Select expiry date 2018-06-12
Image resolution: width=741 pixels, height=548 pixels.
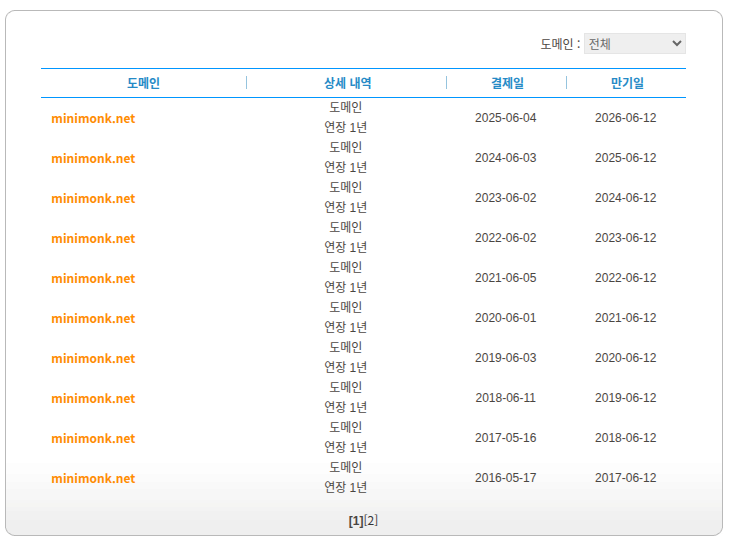point(626,438)
